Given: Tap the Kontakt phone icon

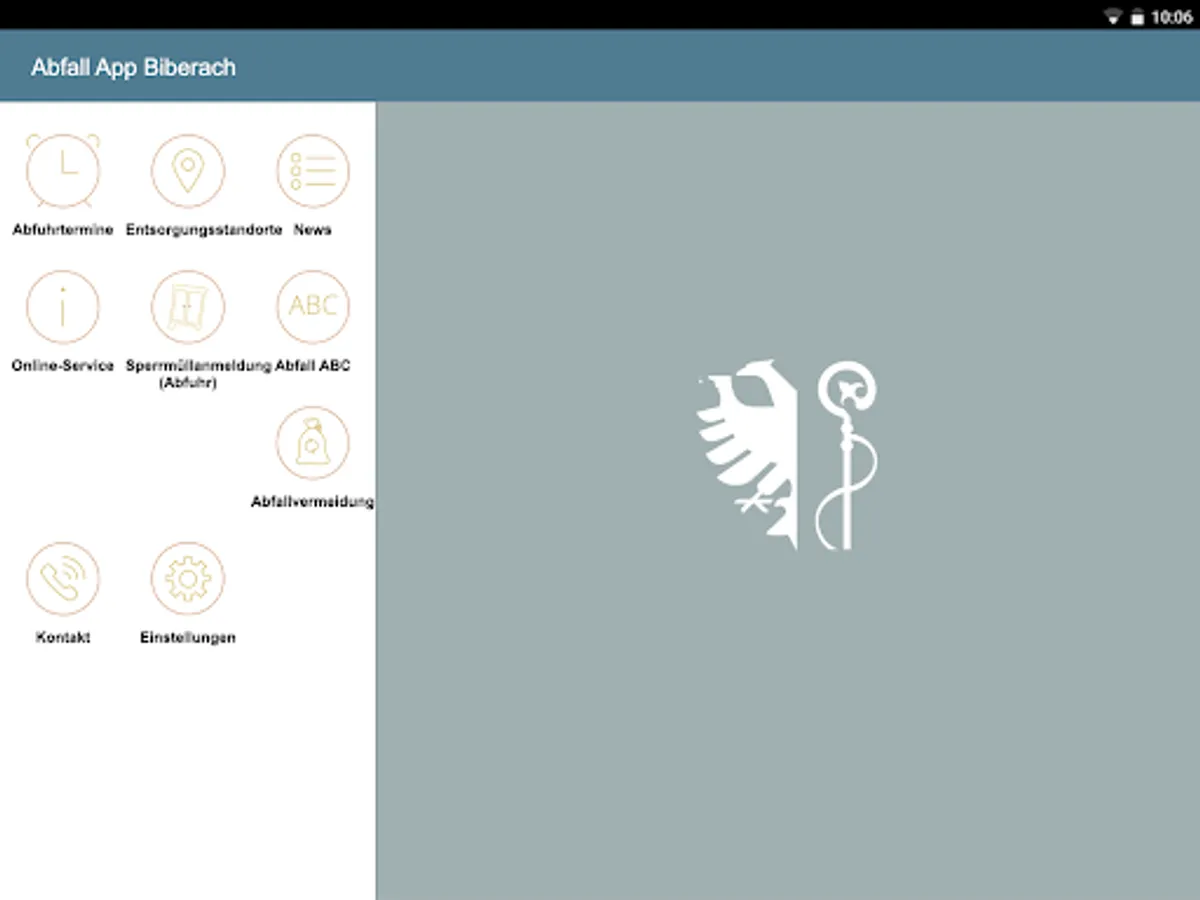Looking at the screenshot, I should (63, 577).
